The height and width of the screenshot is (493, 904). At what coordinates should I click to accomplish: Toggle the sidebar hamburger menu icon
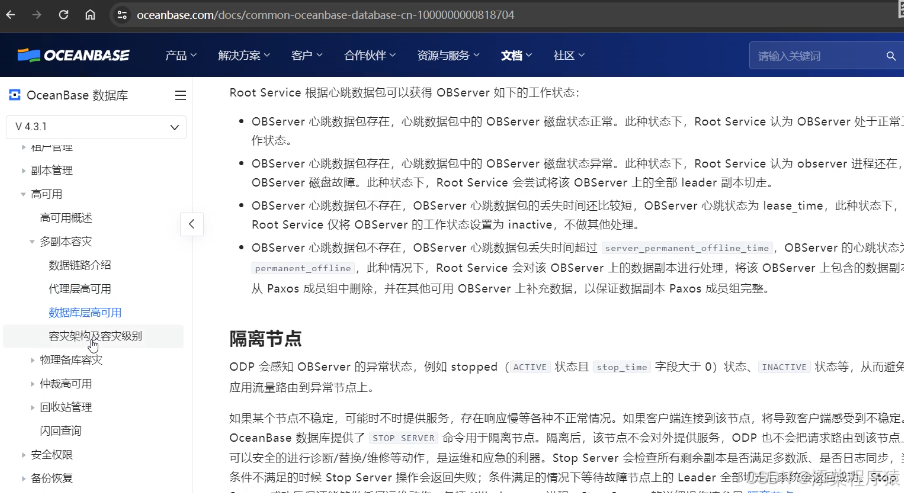coord(180,95)
